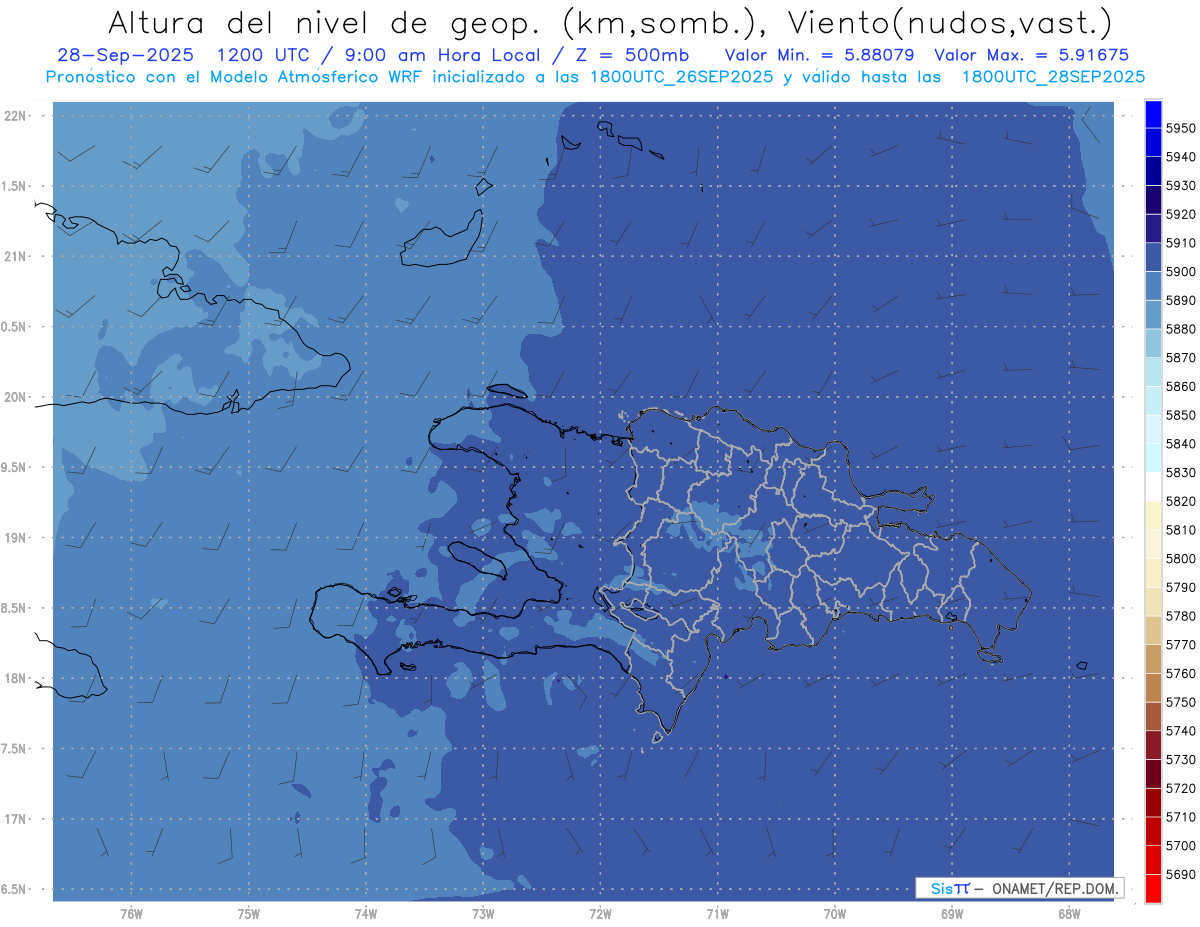The width and height of the screenshot is (1200, 927).
Task: Pick the color band between 5880 and 5890
Action: coord(1153,314)
